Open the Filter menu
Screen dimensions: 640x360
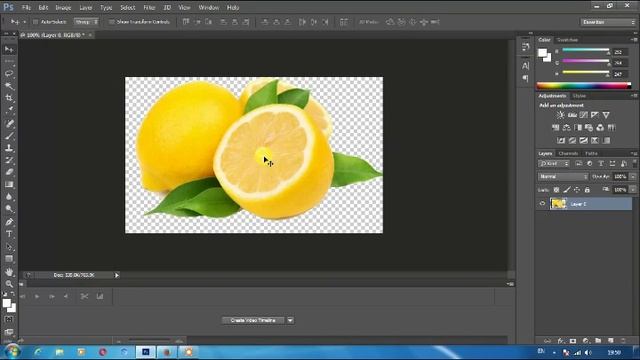149,8
